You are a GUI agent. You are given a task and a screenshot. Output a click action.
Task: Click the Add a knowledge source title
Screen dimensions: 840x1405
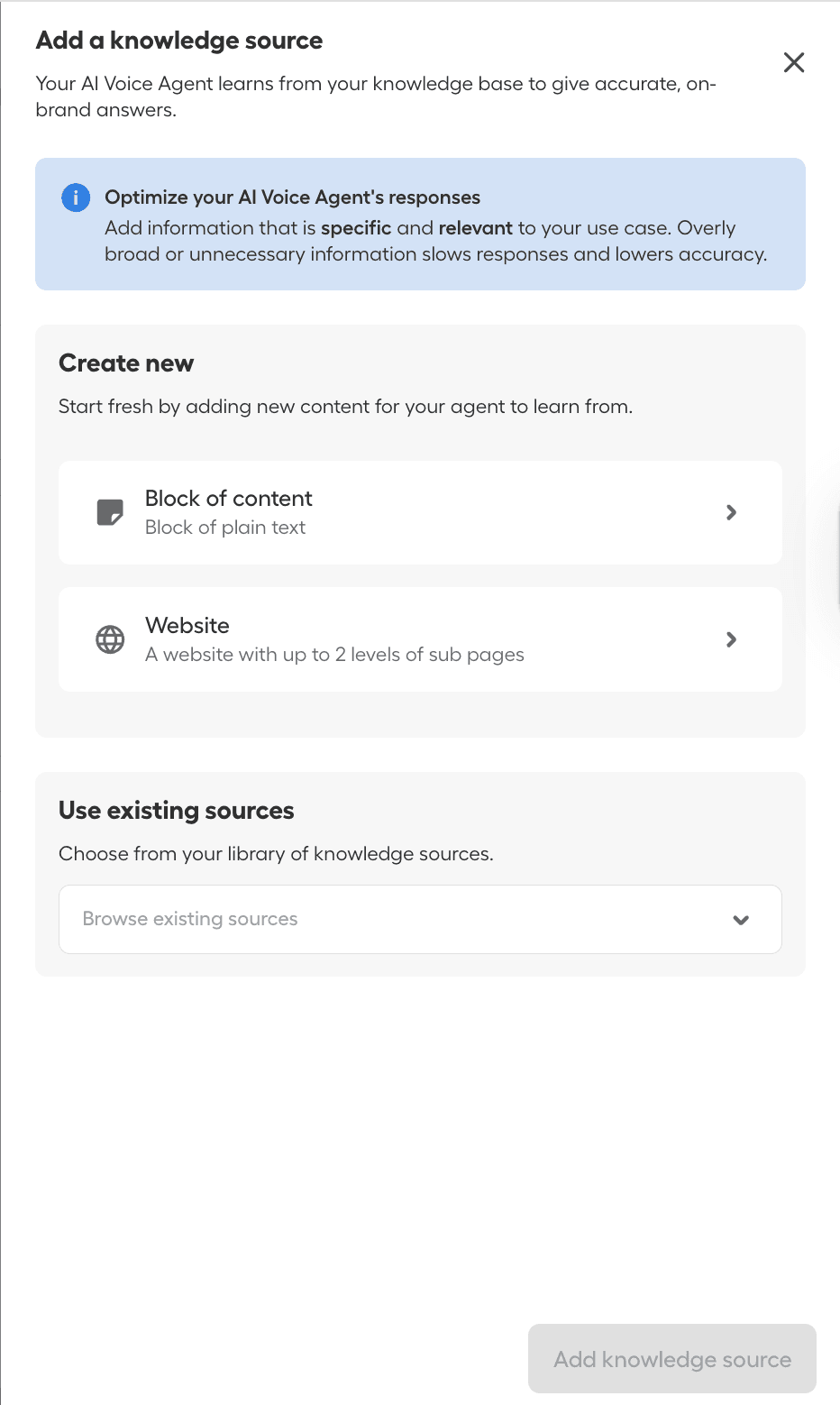[x=178, y=41]
